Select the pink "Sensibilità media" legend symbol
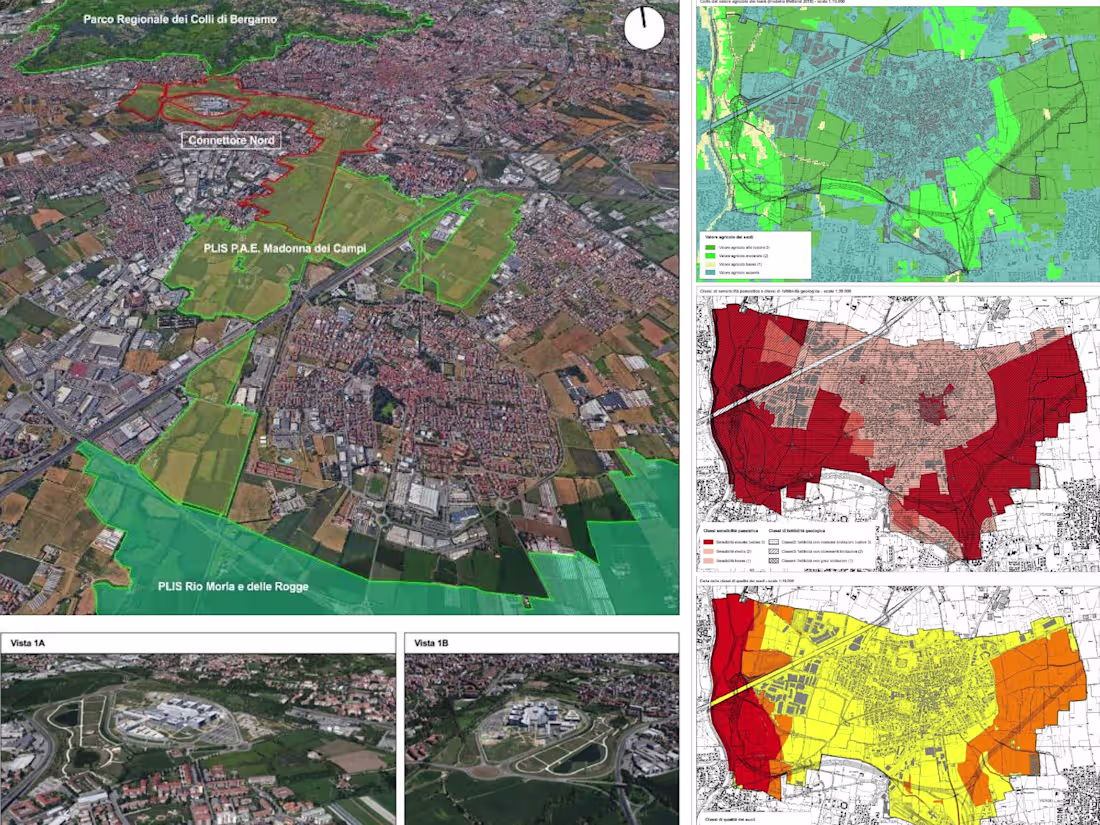The width and height of the screenshot is (1100, 825). point(708,551)
